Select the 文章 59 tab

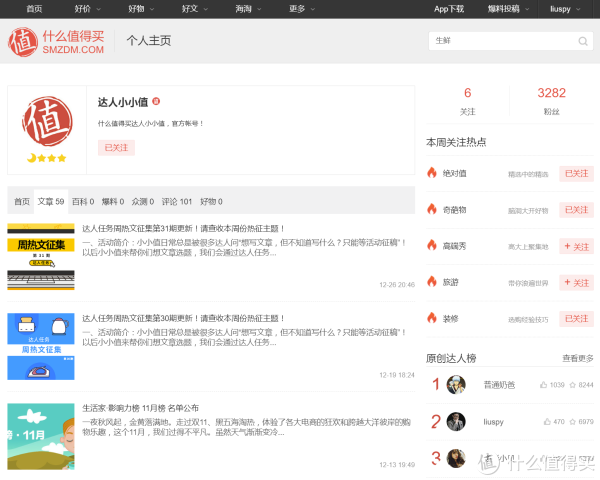click(51, 201)
